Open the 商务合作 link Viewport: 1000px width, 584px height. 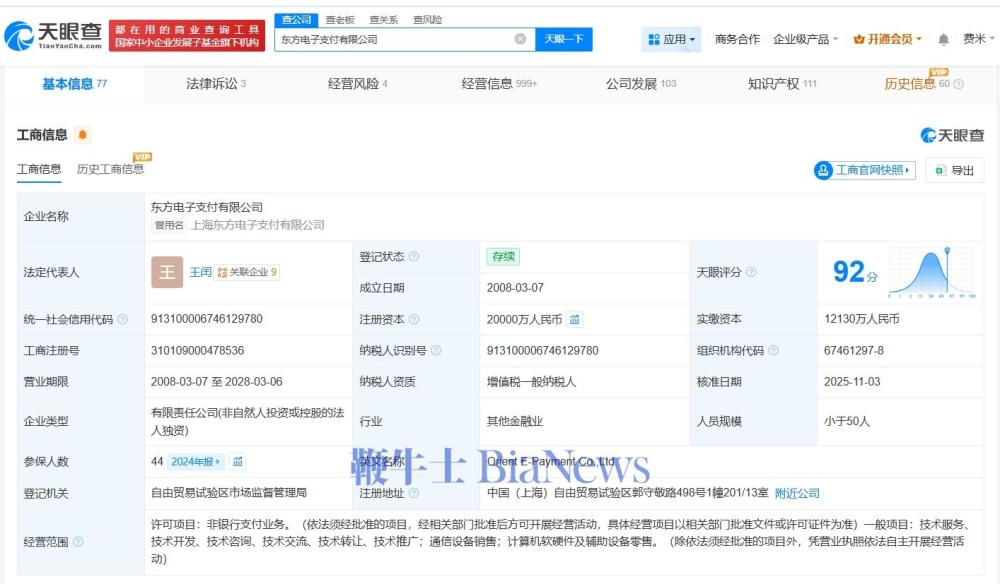pos(737,40)
